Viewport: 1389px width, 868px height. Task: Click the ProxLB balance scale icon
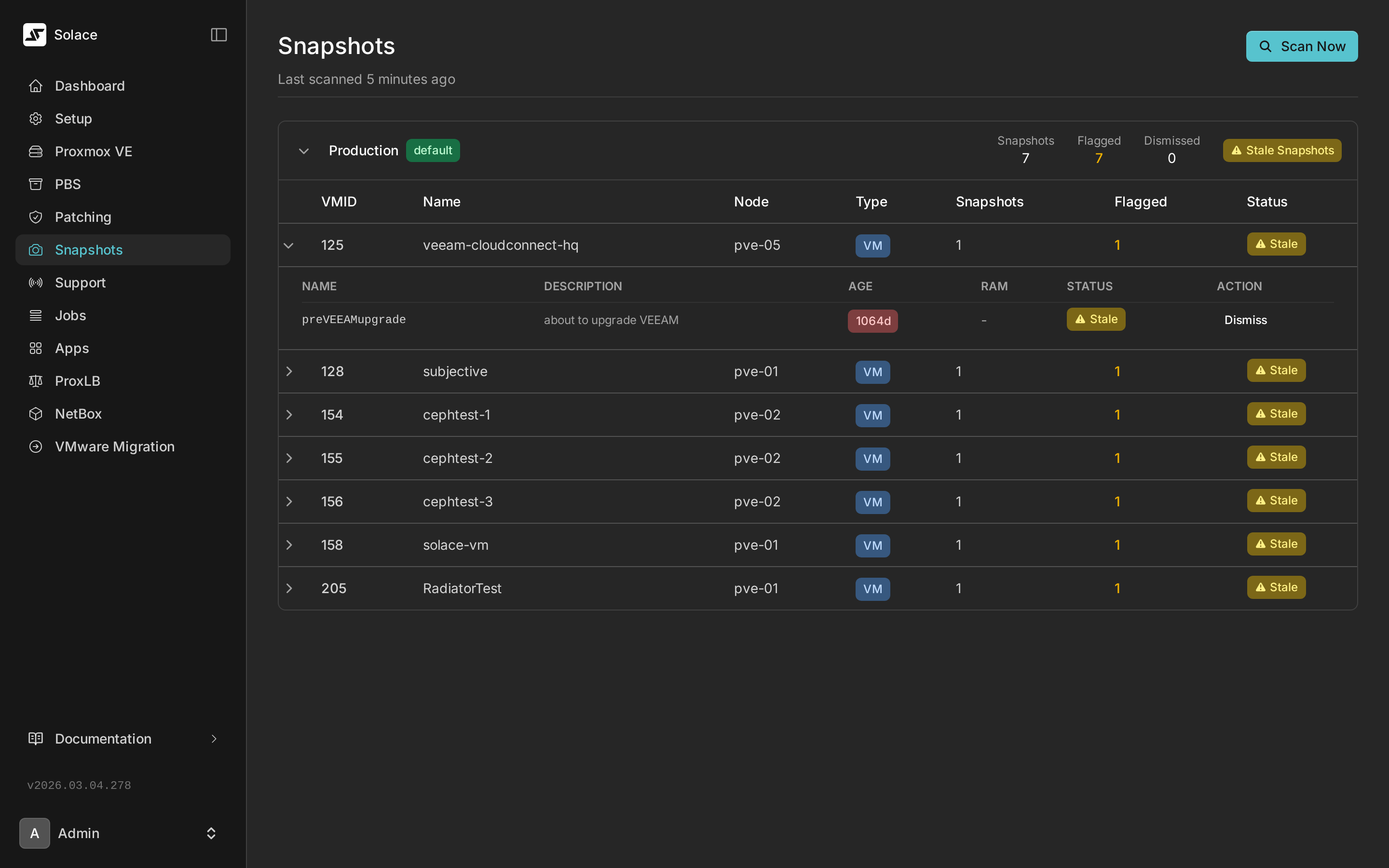(x=36, y=381)
